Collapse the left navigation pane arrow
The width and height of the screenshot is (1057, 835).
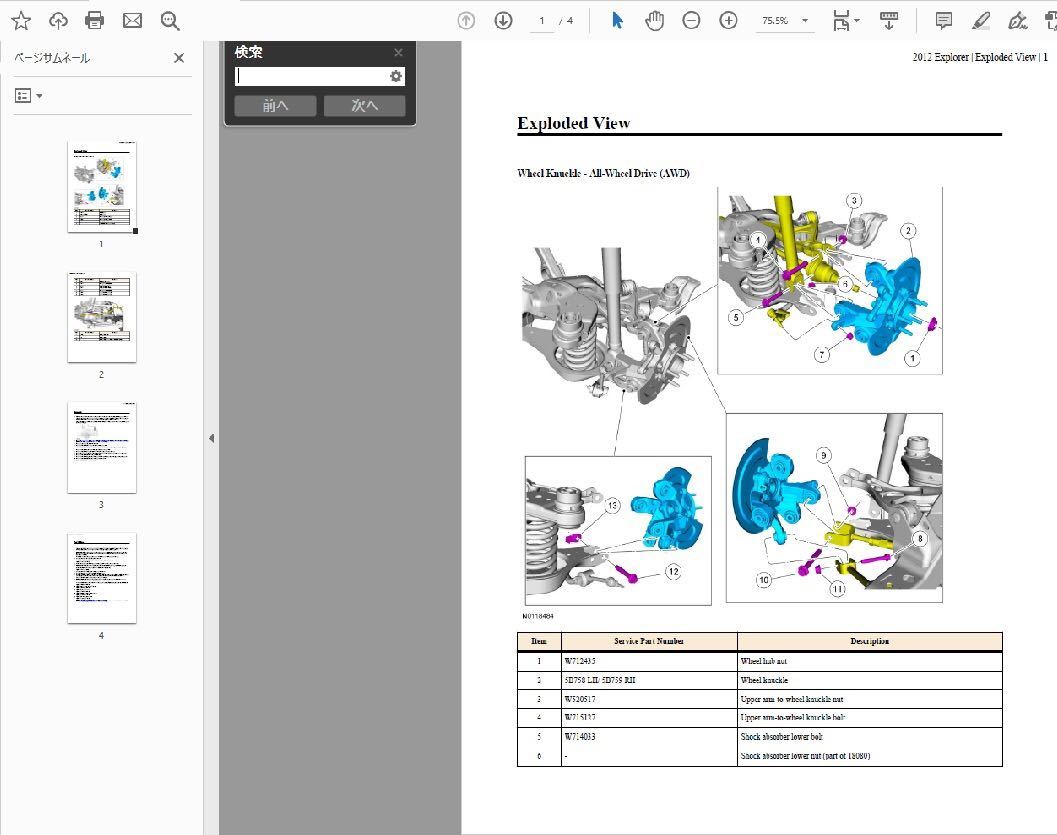211,438
